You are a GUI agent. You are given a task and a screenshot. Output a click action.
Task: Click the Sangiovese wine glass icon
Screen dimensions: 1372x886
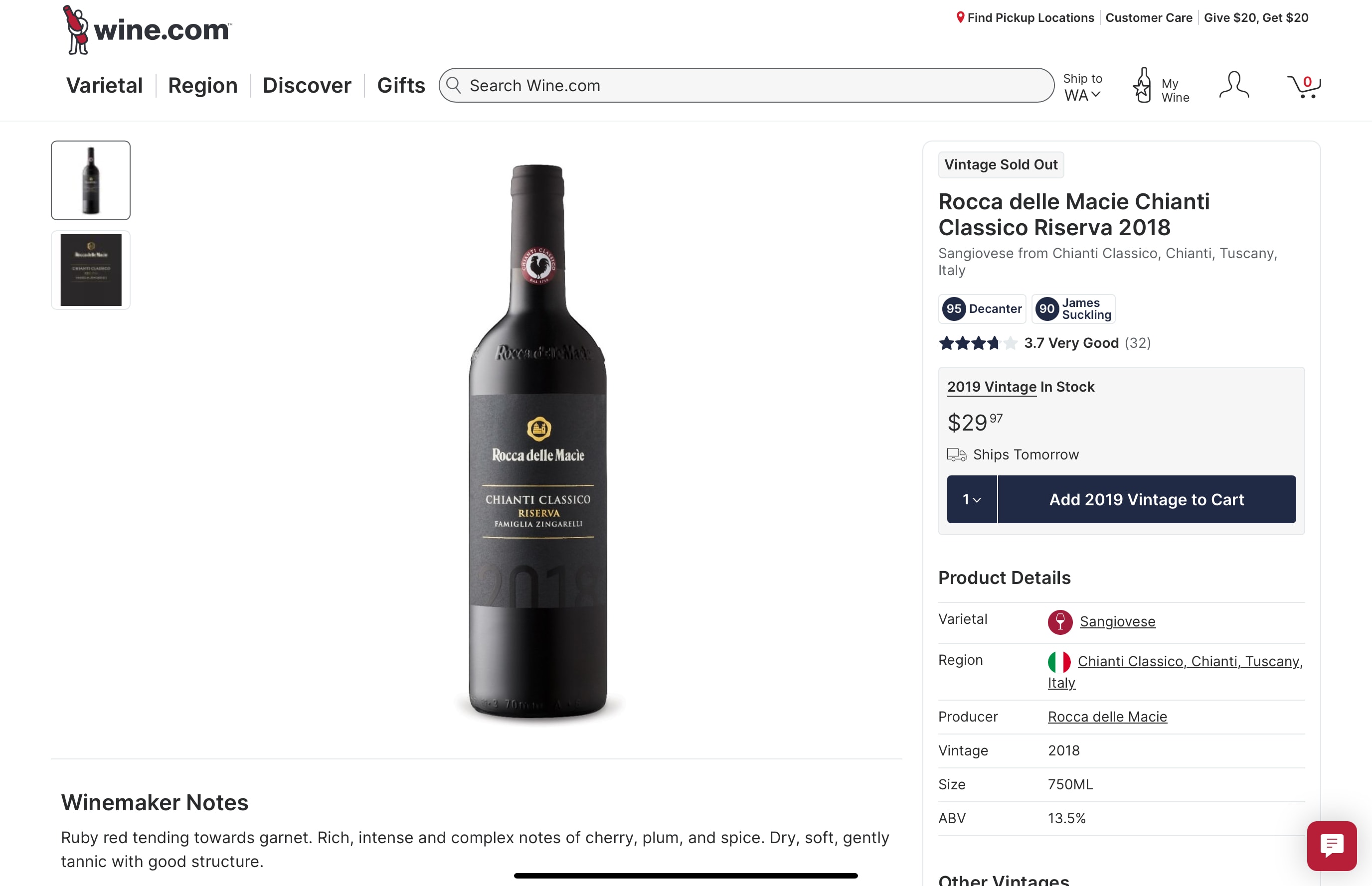coord(1059,622)
